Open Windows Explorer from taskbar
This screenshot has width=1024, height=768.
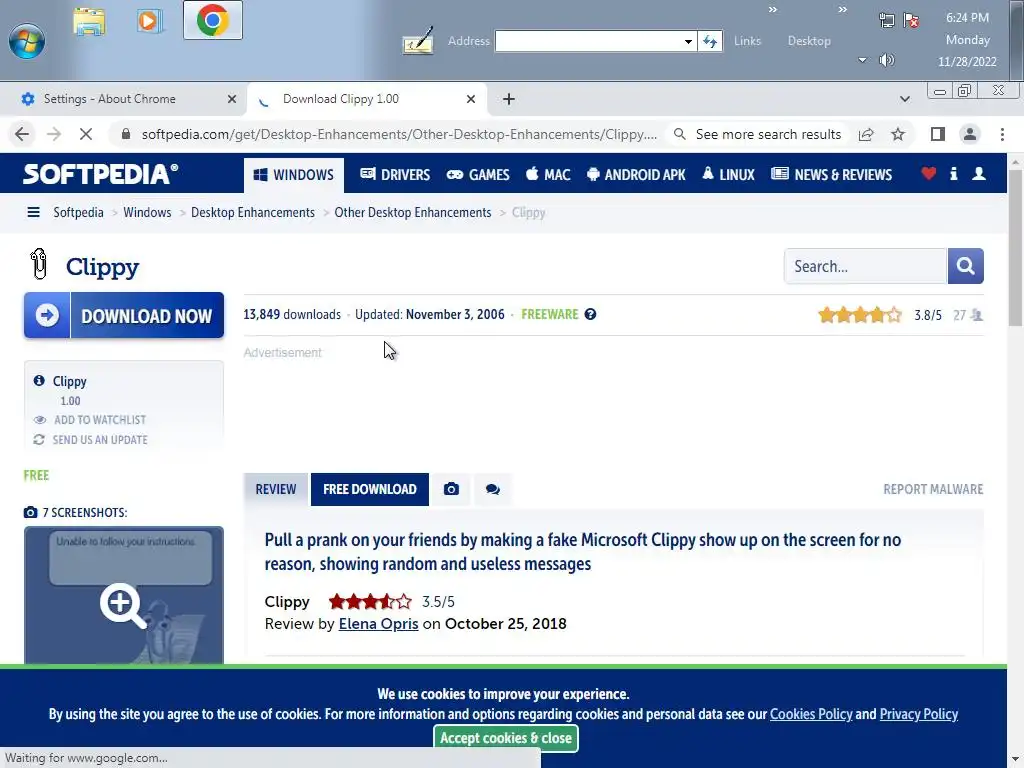point(89,22)
